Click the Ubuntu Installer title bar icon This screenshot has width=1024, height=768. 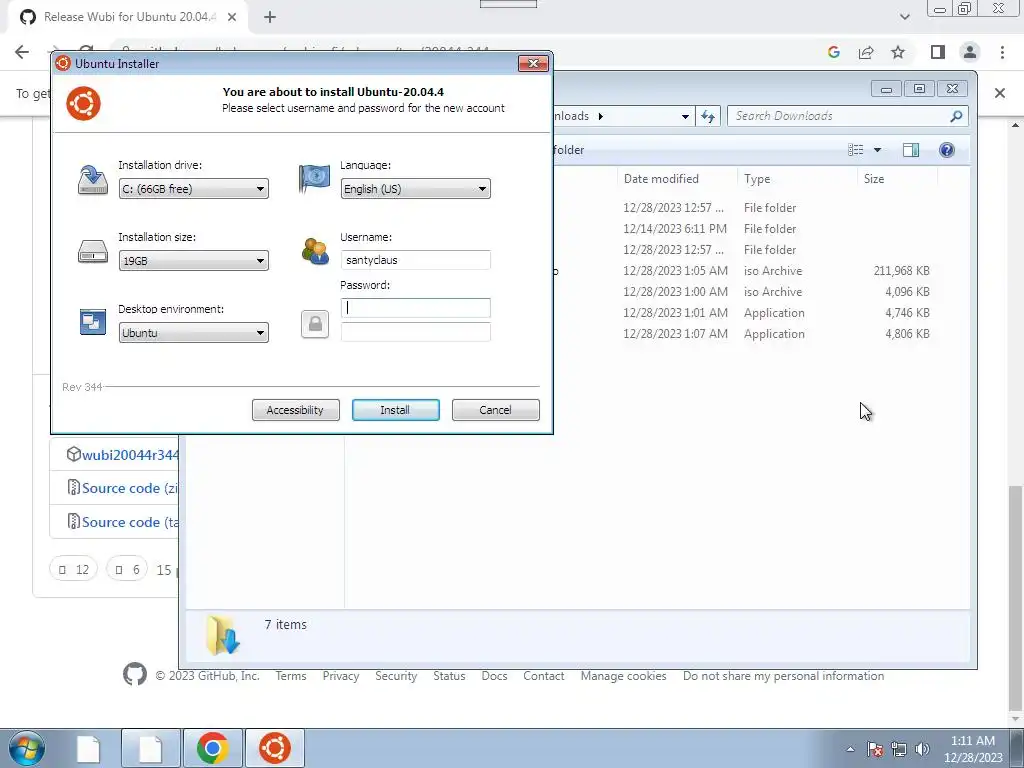[x=63, y=63]
